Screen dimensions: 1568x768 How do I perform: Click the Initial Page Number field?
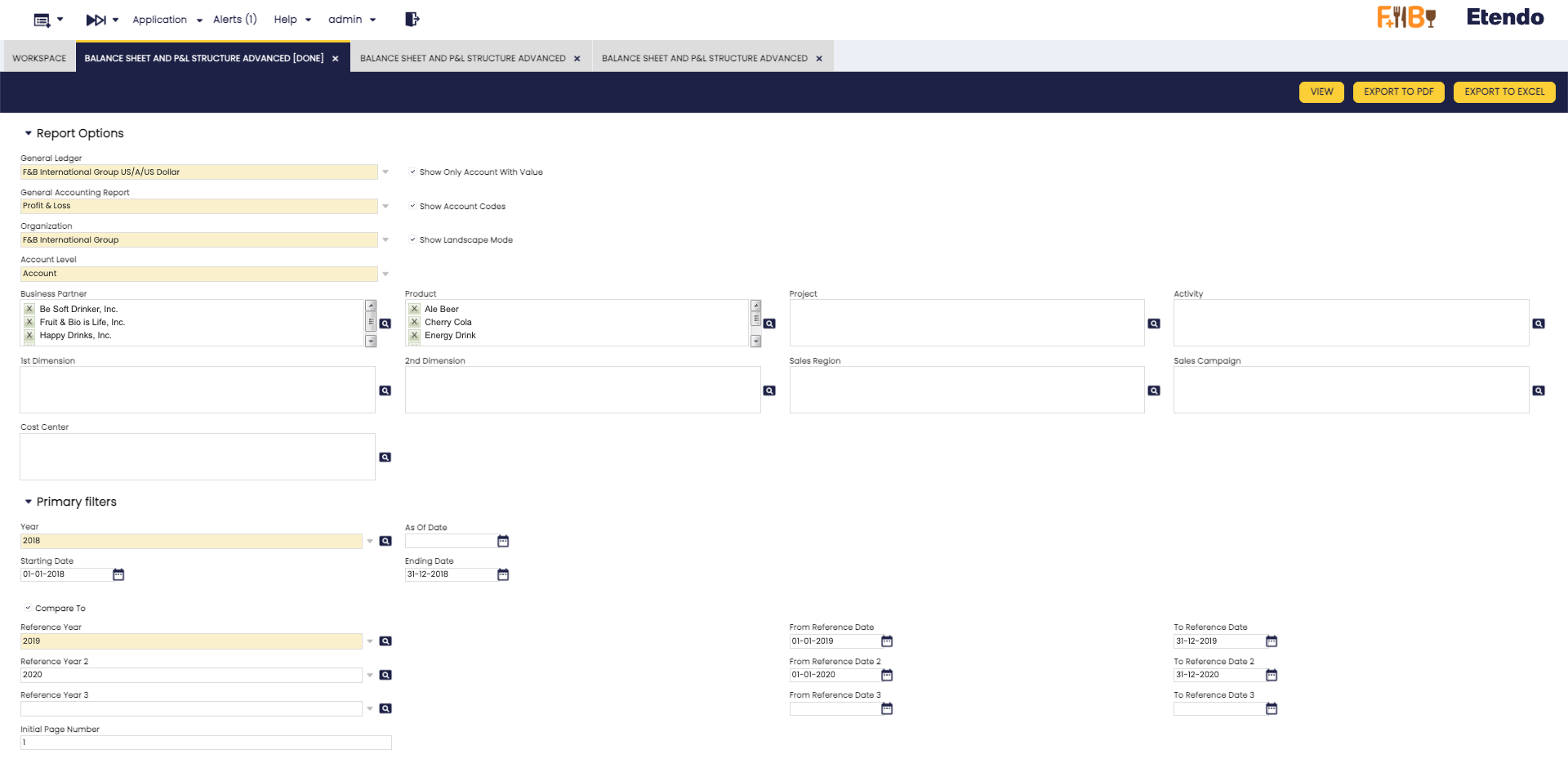click(206, 743)
